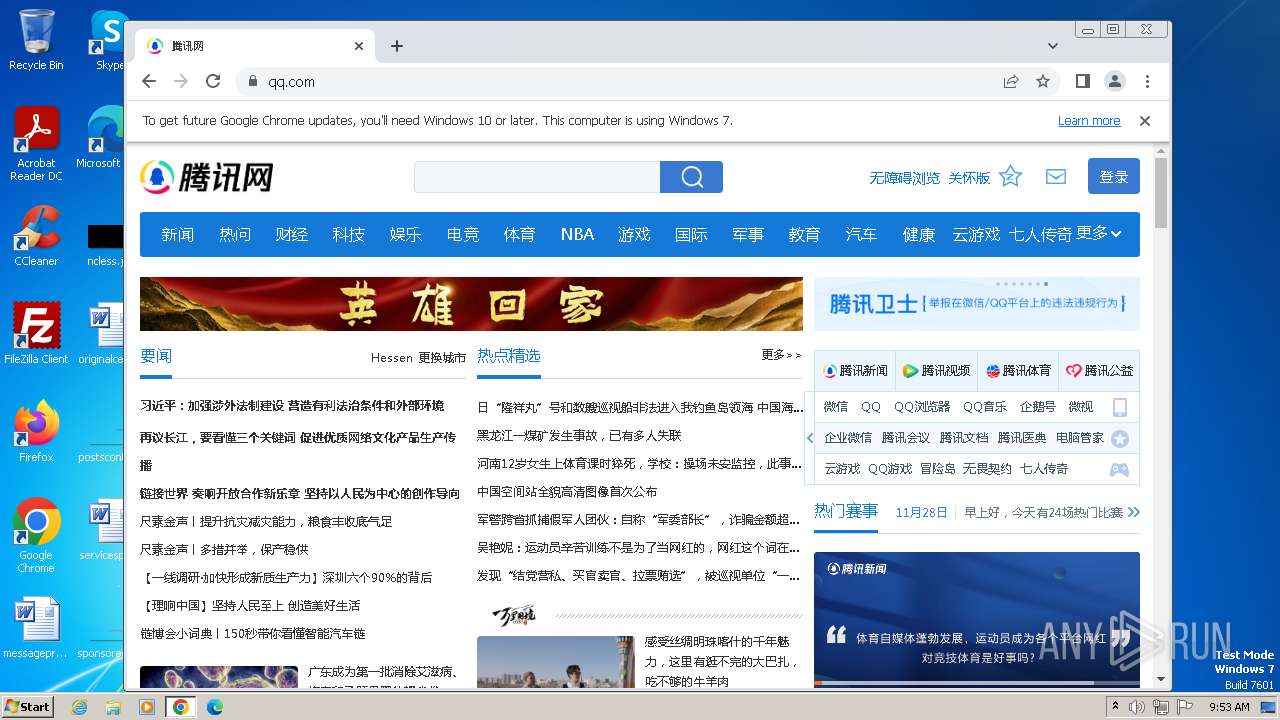Open Chrome side panel icon

coord(1083,81)
